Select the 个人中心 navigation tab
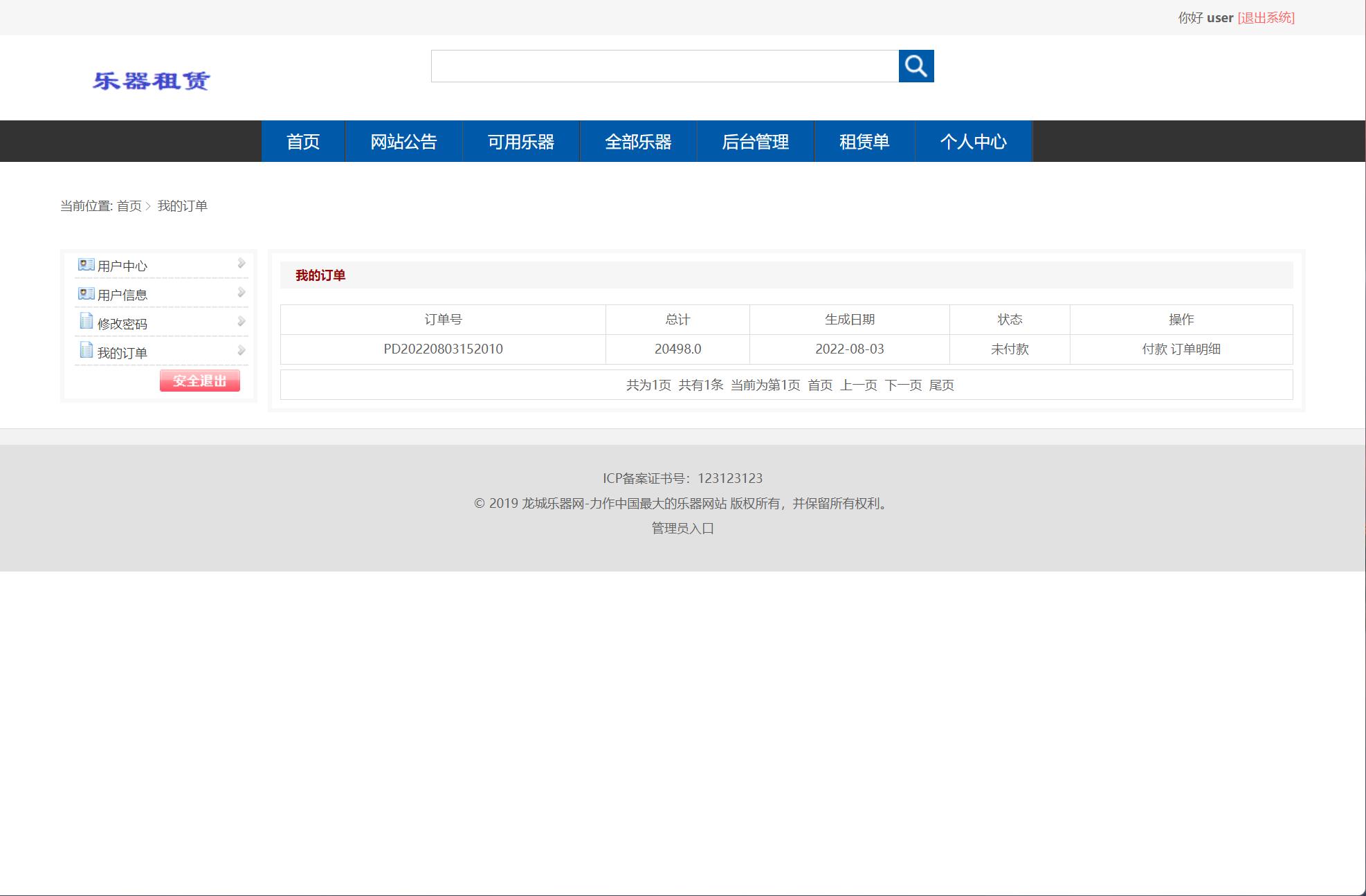This screenshot has width=1366, height=896. 974,141
